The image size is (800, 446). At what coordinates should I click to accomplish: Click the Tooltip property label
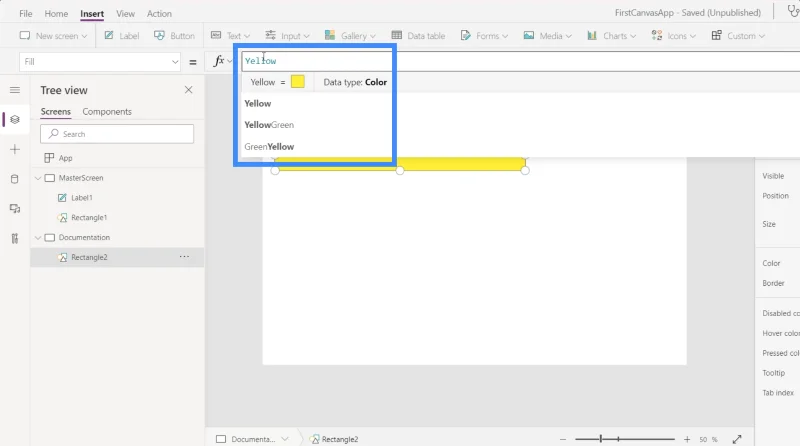pyautogui.click(x=773, y=373)
